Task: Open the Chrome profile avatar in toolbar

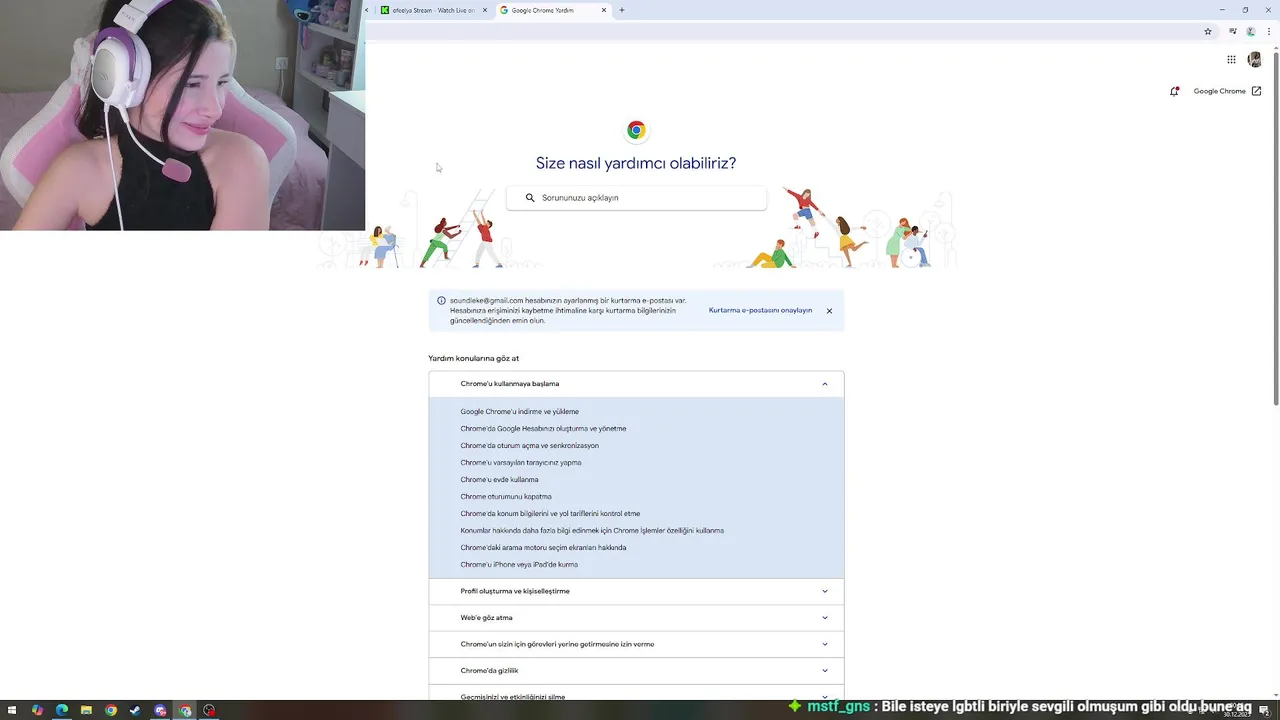Action: [x=1250, y=31]
